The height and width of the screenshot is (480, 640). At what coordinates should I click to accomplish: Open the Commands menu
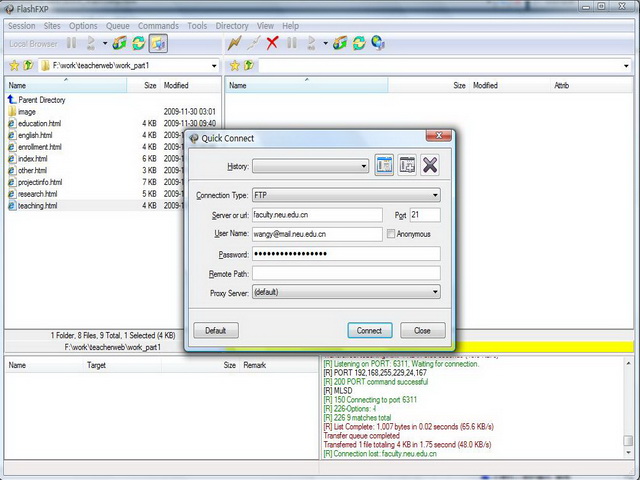click(158, 26)
